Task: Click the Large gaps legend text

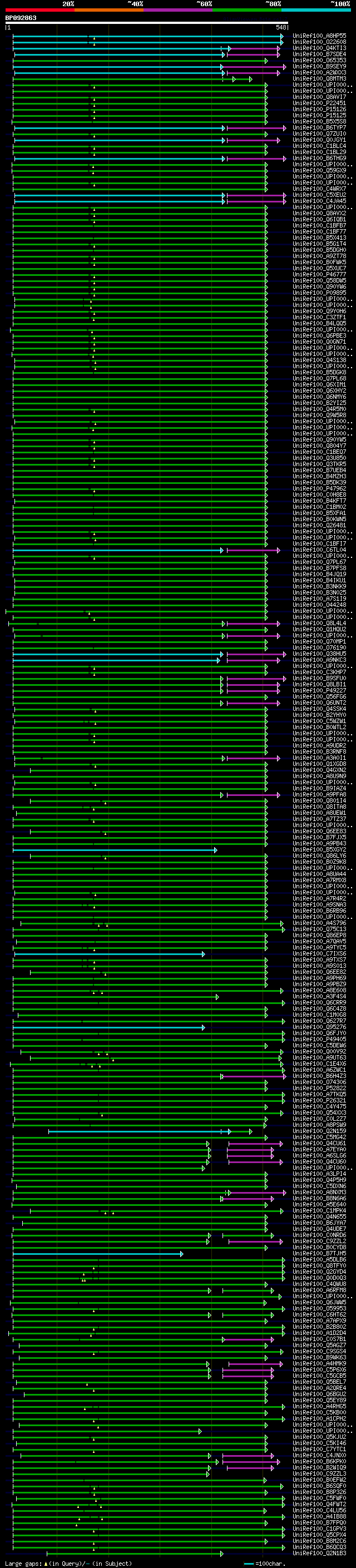Action: tap(68, 1563)
